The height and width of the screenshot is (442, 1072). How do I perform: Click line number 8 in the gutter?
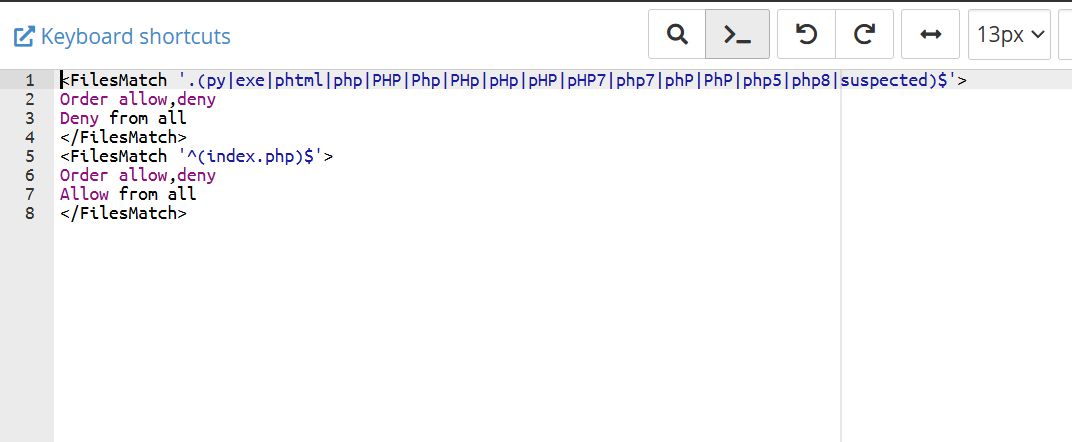30,213
